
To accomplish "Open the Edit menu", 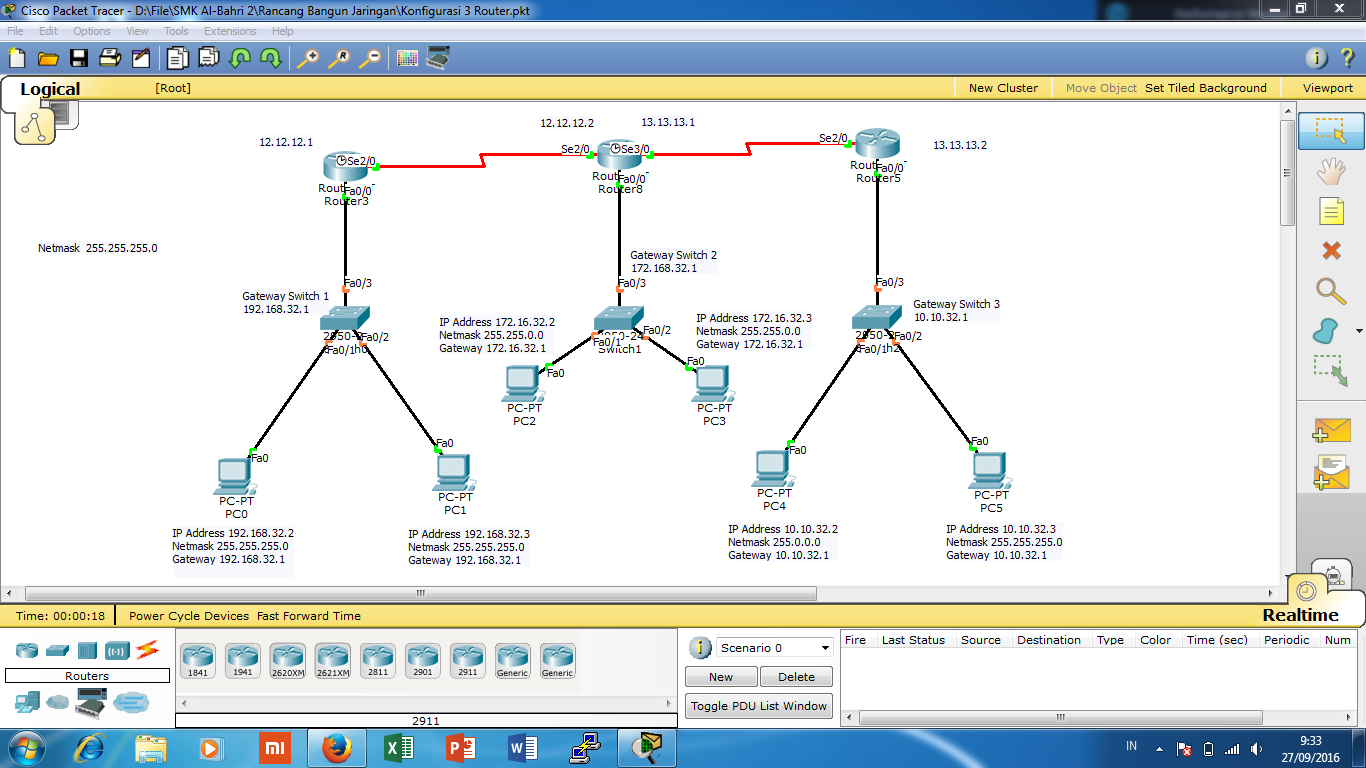I will 48,31.
